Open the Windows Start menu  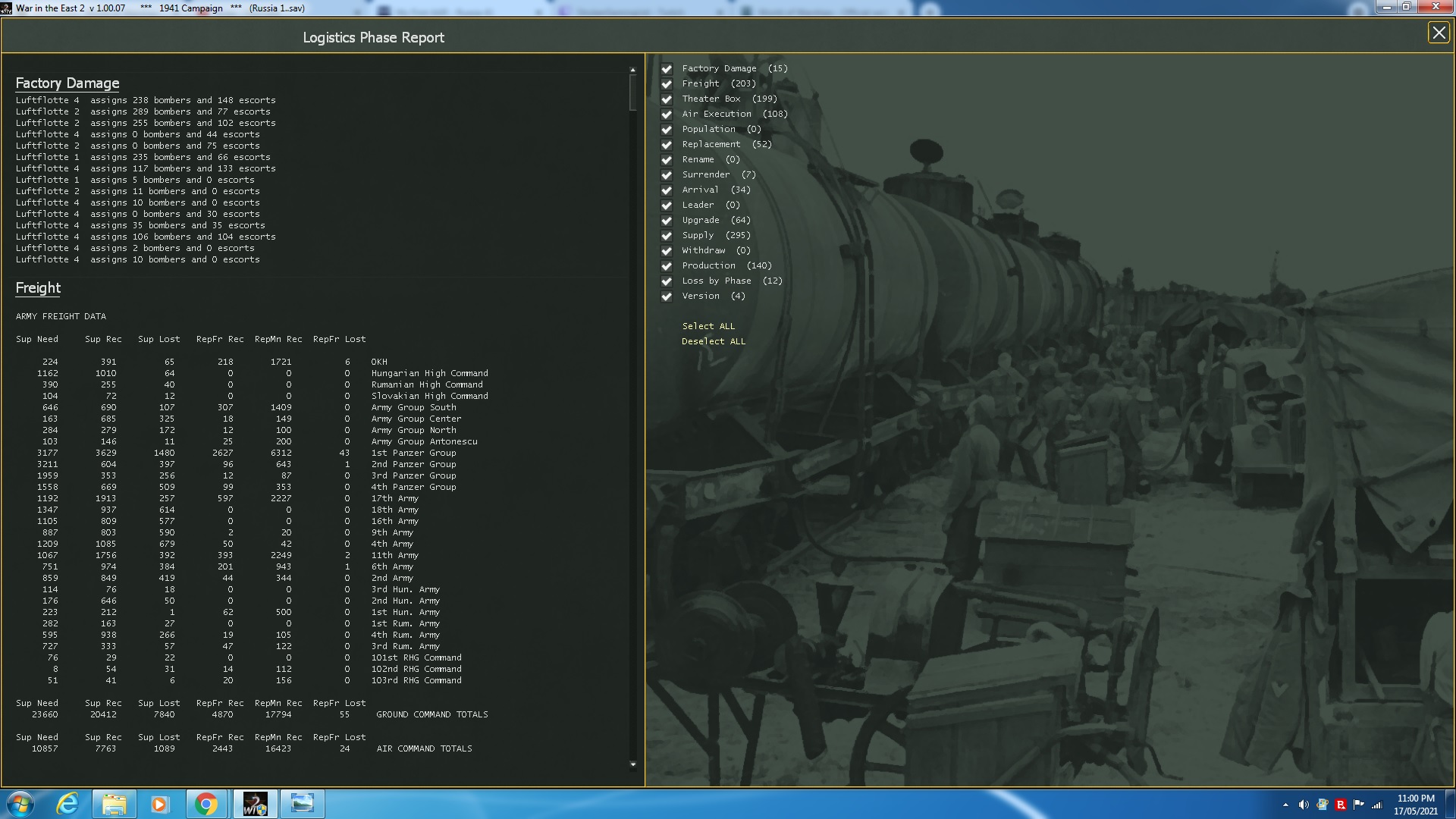coord(20,804)
